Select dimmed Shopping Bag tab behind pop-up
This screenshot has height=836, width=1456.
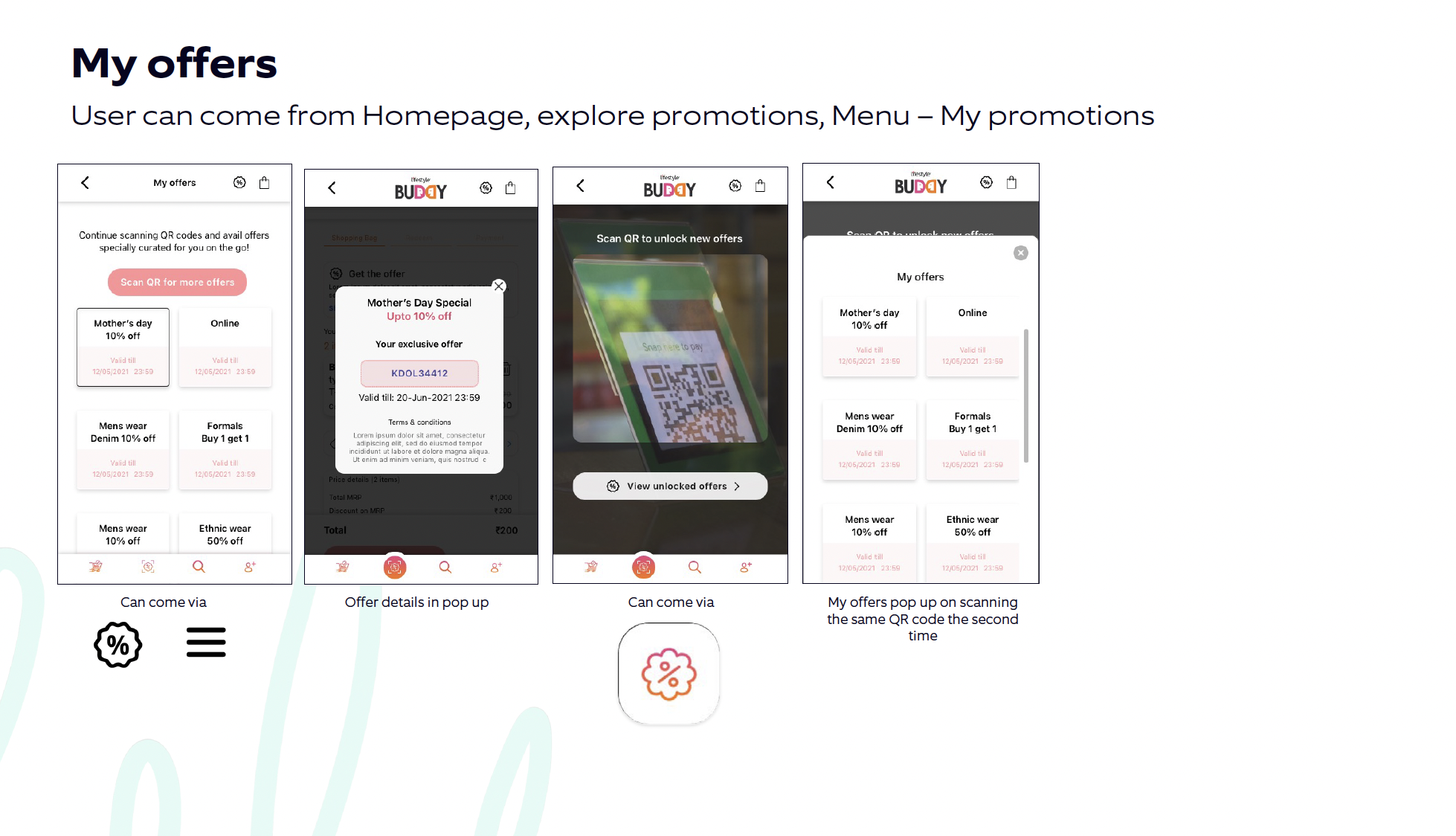[x=354, y=238]
